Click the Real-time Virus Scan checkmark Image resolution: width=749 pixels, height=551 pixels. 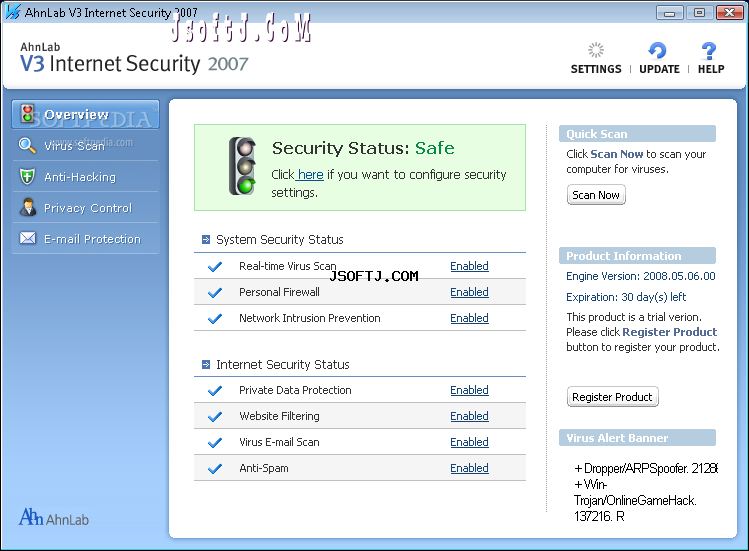click(215, 266)
